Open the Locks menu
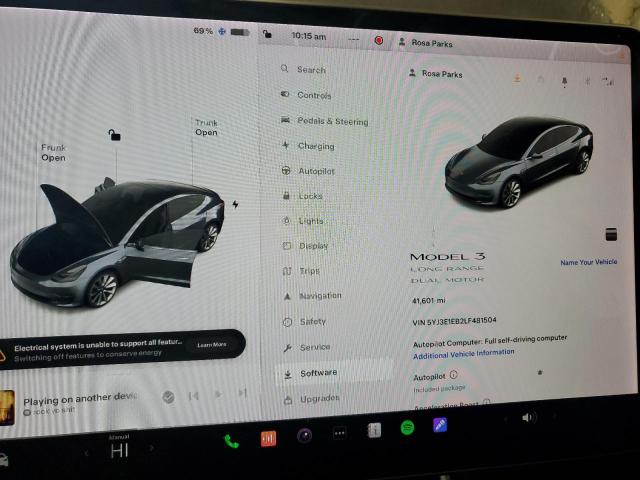The width and height of the screenshot is (640, 480). [x=302, y=196]
